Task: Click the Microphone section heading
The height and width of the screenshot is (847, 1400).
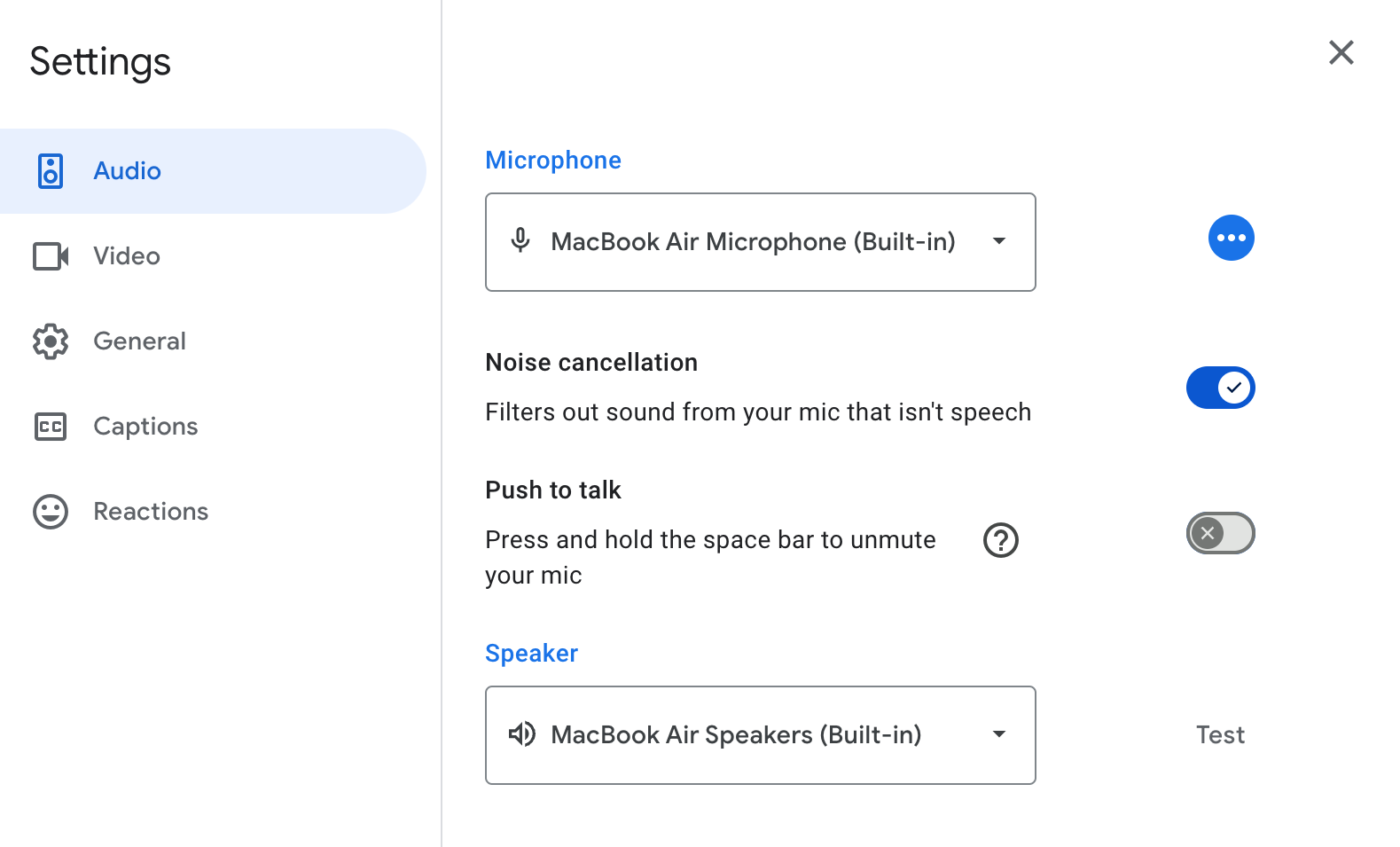Action: click(x=553, y=161)
